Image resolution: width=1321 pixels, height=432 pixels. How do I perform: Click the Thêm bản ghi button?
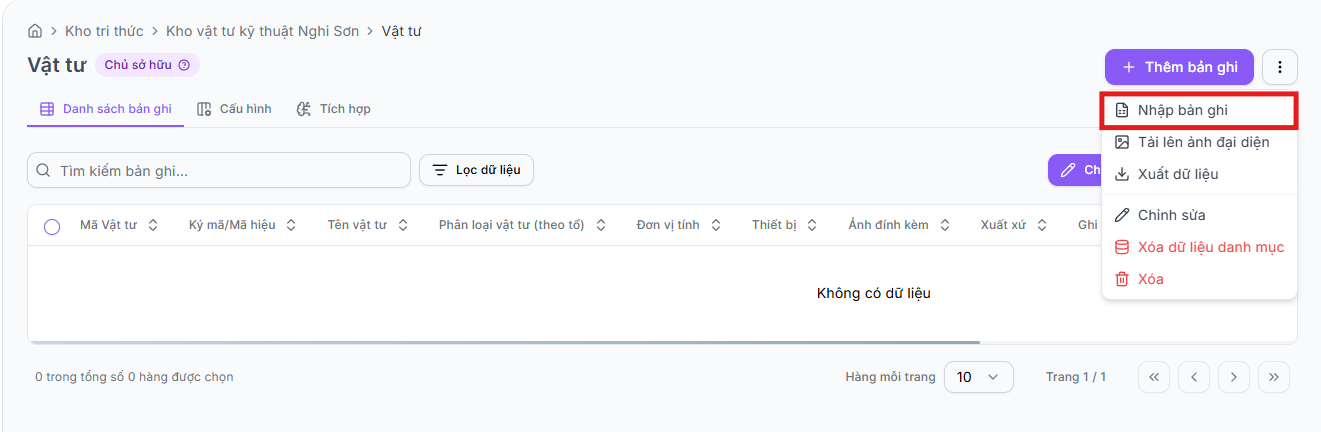pyautogui.click(x=1180, y=67)
